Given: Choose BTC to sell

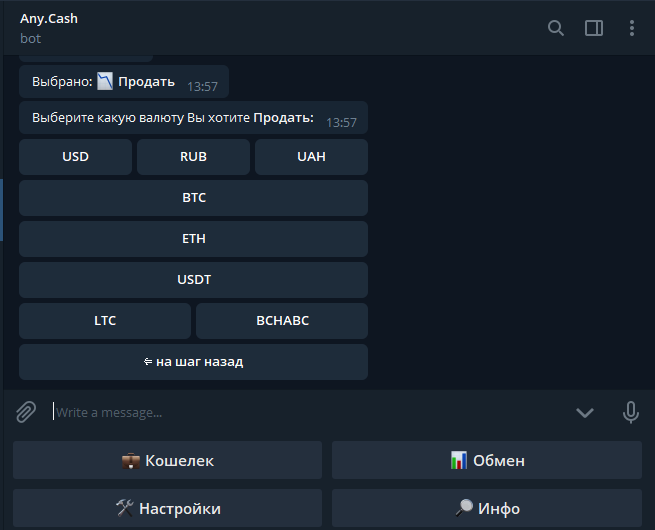Looking at the screenshot, I should pyautogui.click(x=193, y=198).
